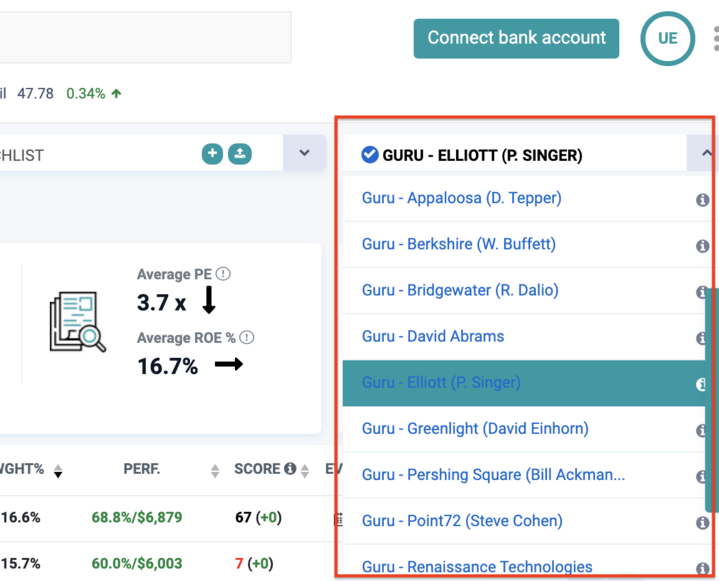Show info for Greenlight (David Einhorn)

pyautogui.click(x=701, y=430)
